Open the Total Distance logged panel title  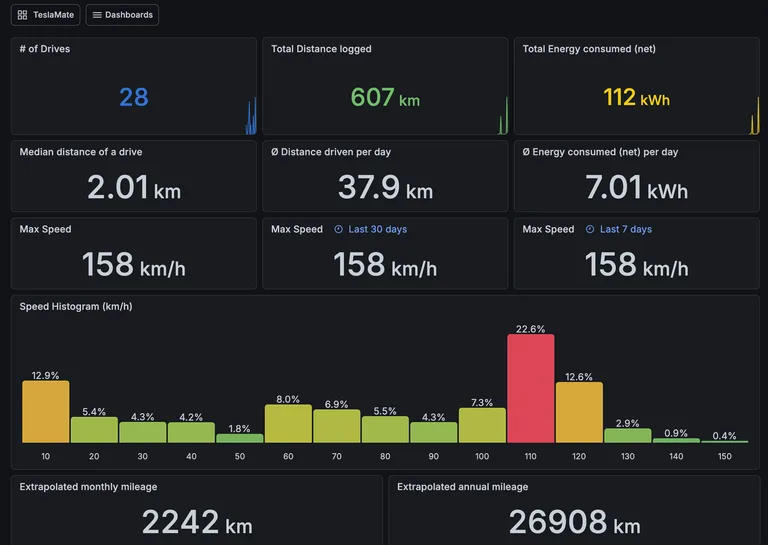(x=321, y=49)
